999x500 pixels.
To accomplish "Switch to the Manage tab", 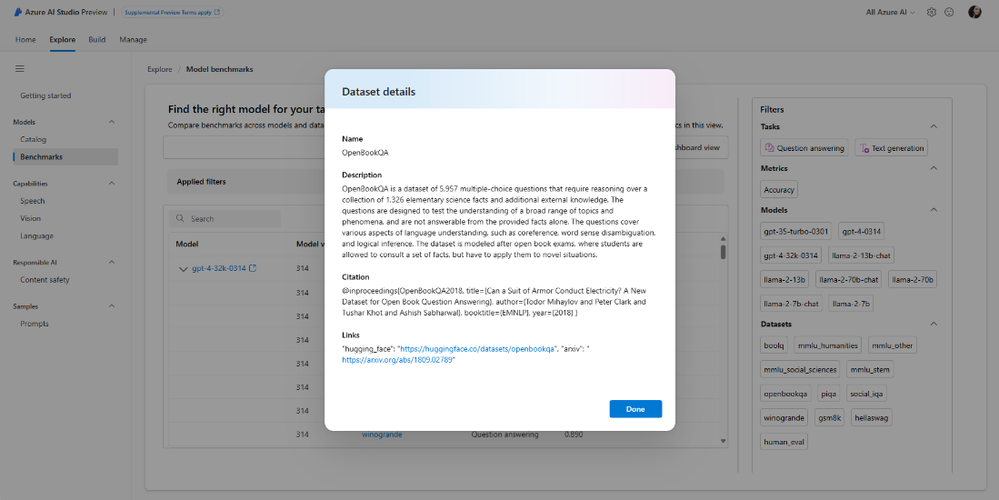I will click(x=133, y=39).
